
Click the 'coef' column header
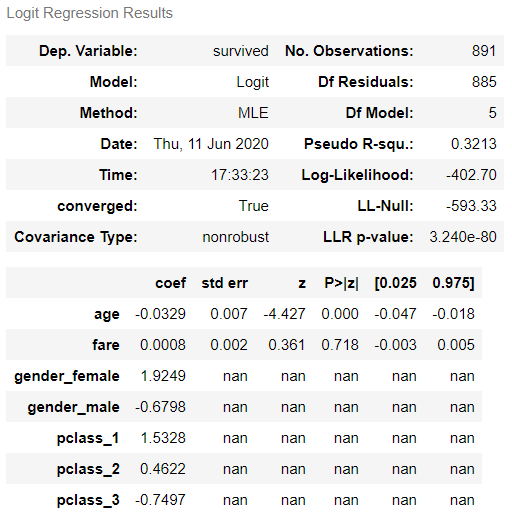click(171, 283)
